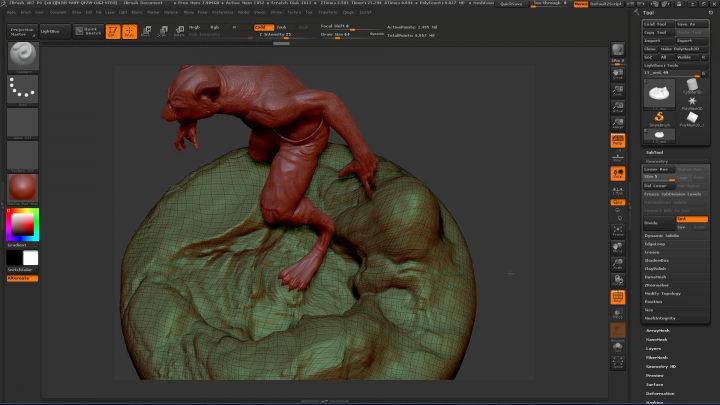
Task: Expand the Layers section
Action: pos(653,349)
